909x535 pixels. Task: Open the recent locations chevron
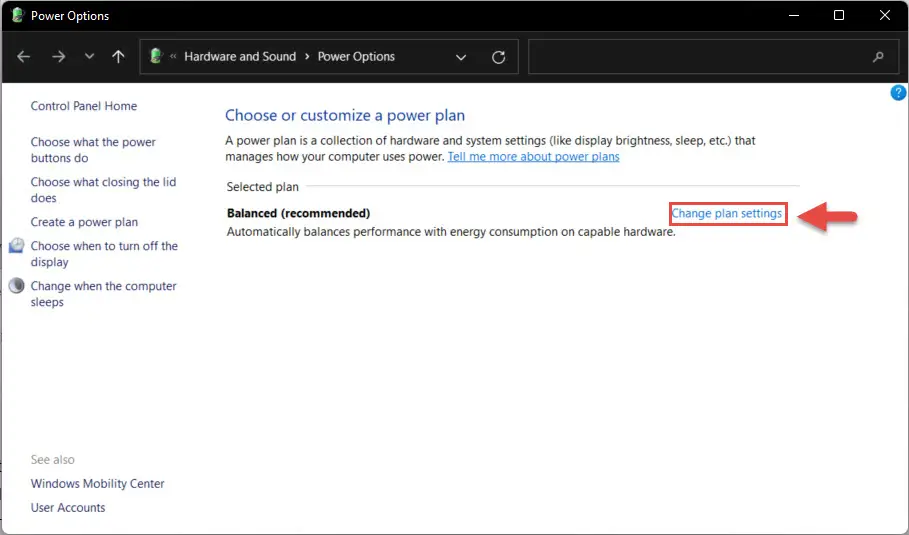point(89,56)
